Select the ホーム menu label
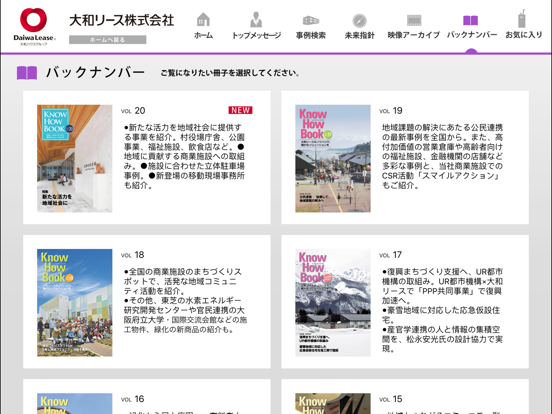The width and height of the screenshot is (552, 414). pos(203,35)
